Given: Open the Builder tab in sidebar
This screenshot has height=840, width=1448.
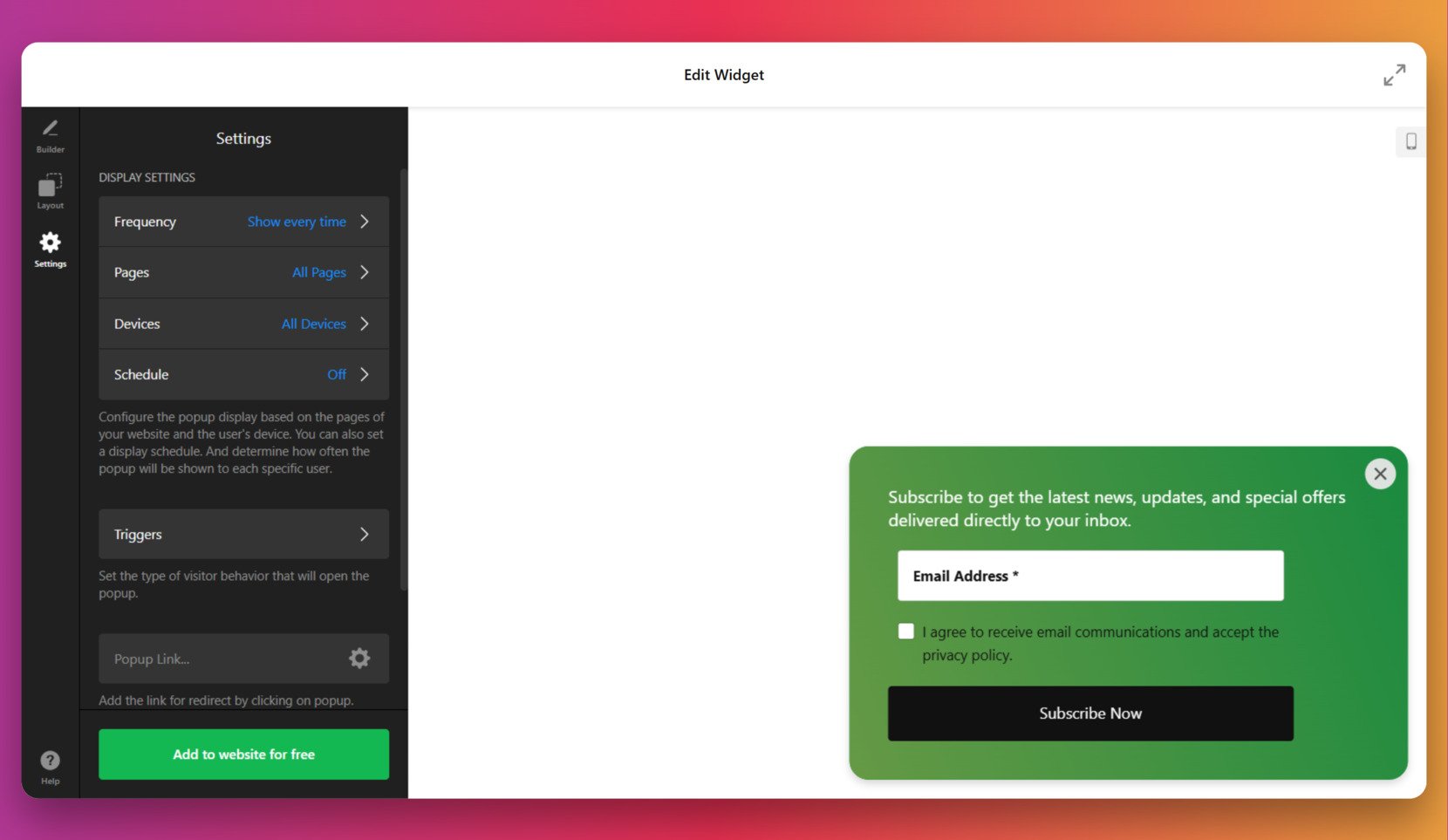Looking at the screenshot, I should [x=50, y=136].
